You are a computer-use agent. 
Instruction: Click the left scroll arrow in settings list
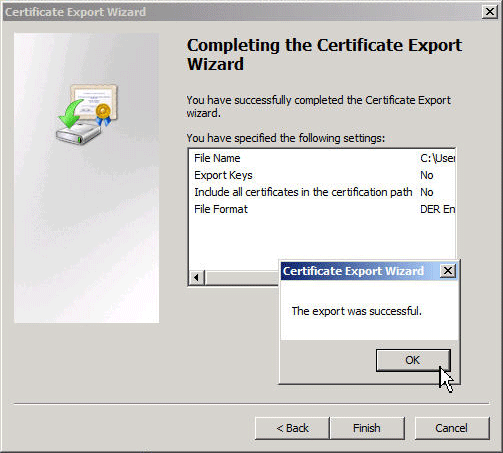pyautogui.click(x=197, y=277)
